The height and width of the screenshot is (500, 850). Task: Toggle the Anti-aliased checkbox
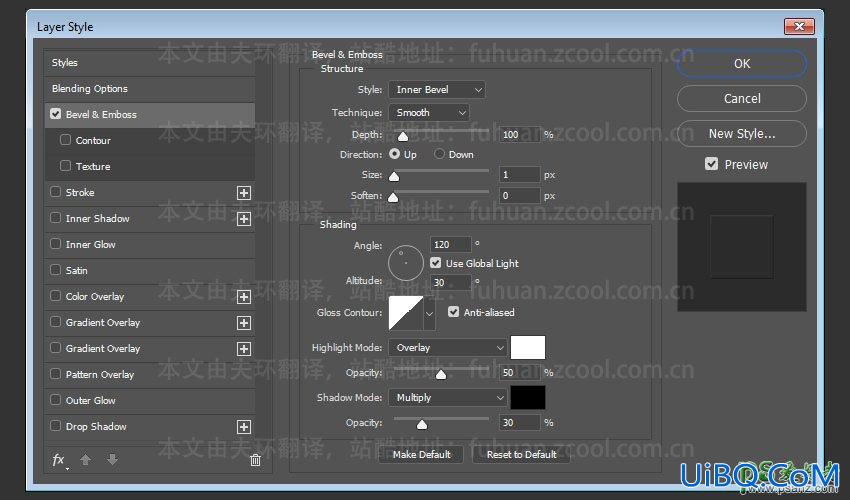click(453, 312)
